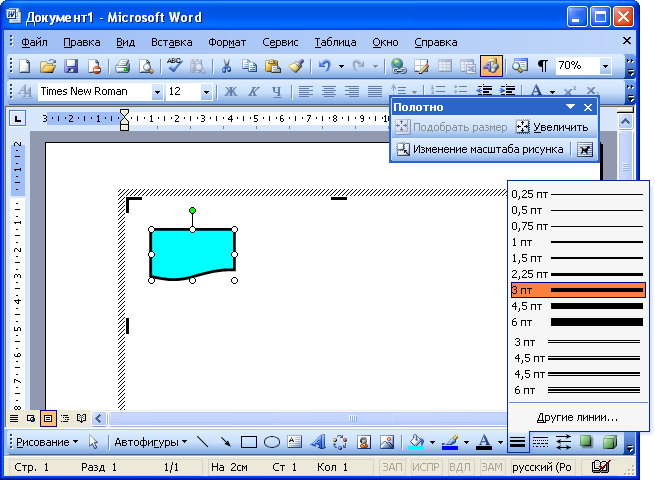Print the document with the printer icon
655x480 pixels.
coord(122,66)
